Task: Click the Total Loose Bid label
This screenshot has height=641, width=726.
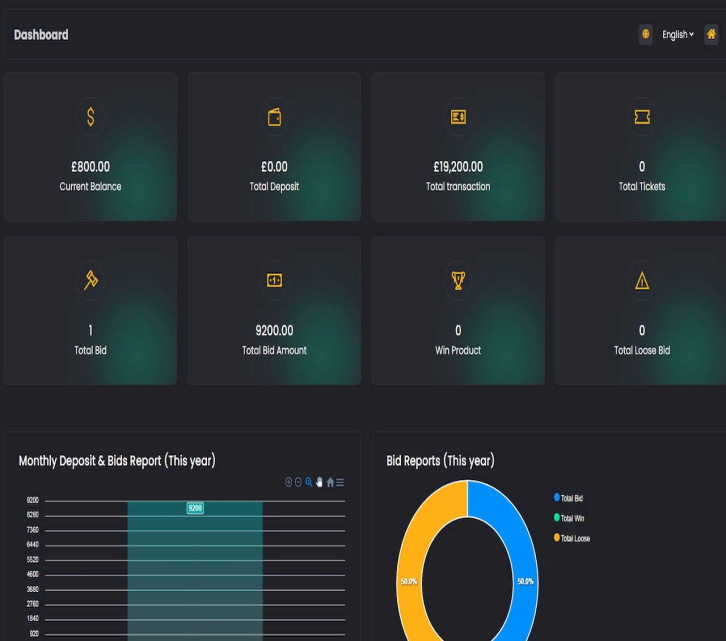Action: pos(642,351)
